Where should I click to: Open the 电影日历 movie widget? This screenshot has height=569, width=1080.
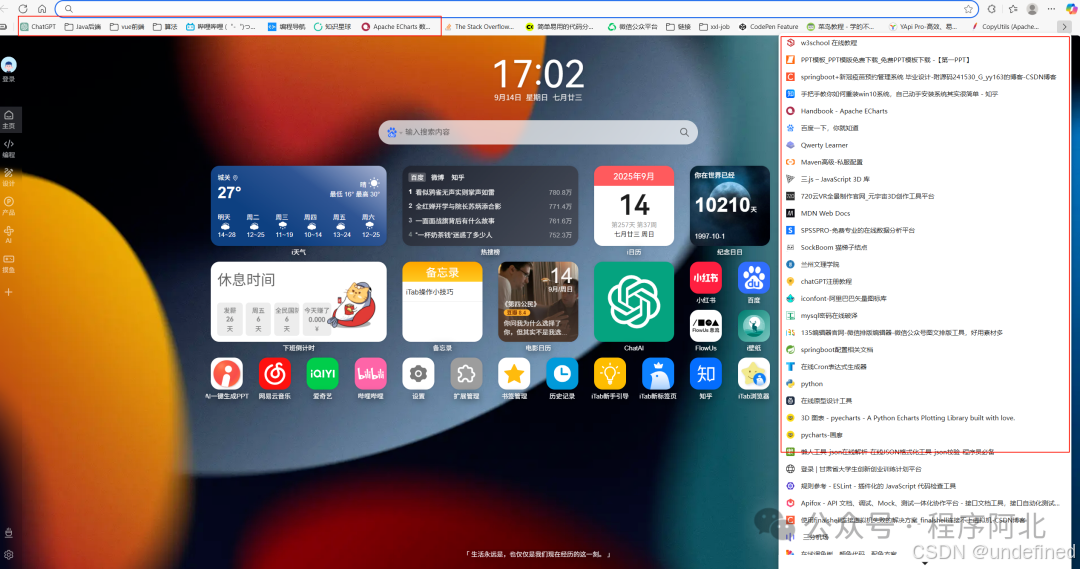pyautogui.click(x=538, y=302)
